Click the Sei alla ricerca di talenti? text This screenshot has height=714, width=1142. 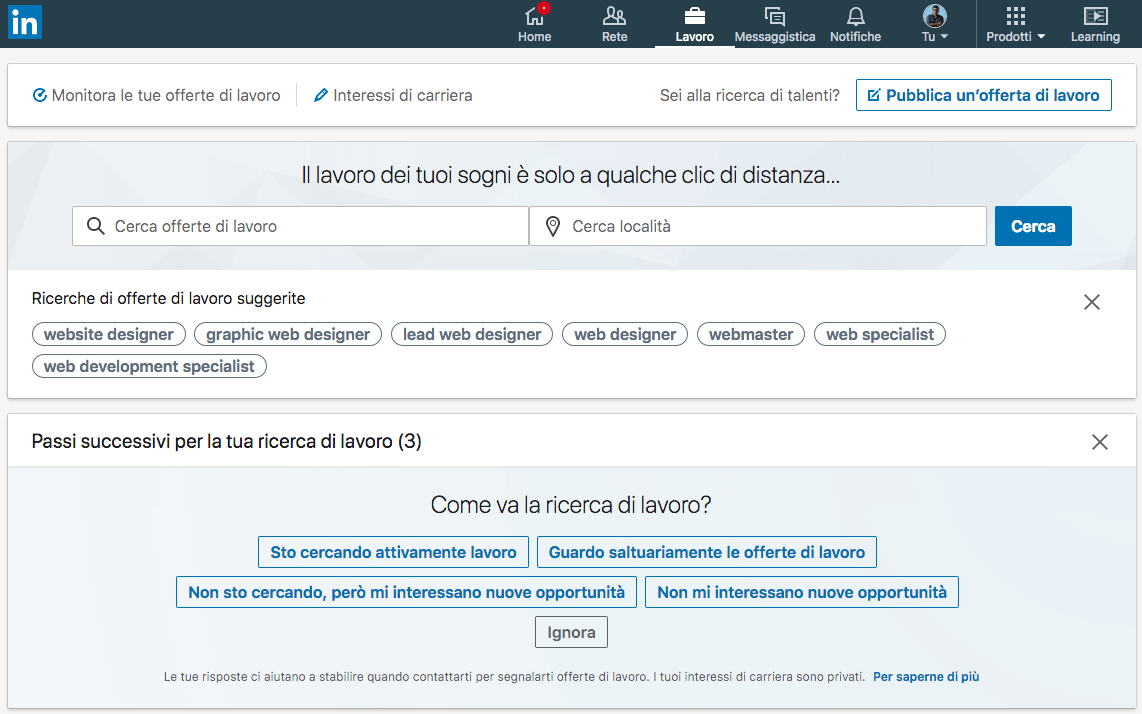749,95
